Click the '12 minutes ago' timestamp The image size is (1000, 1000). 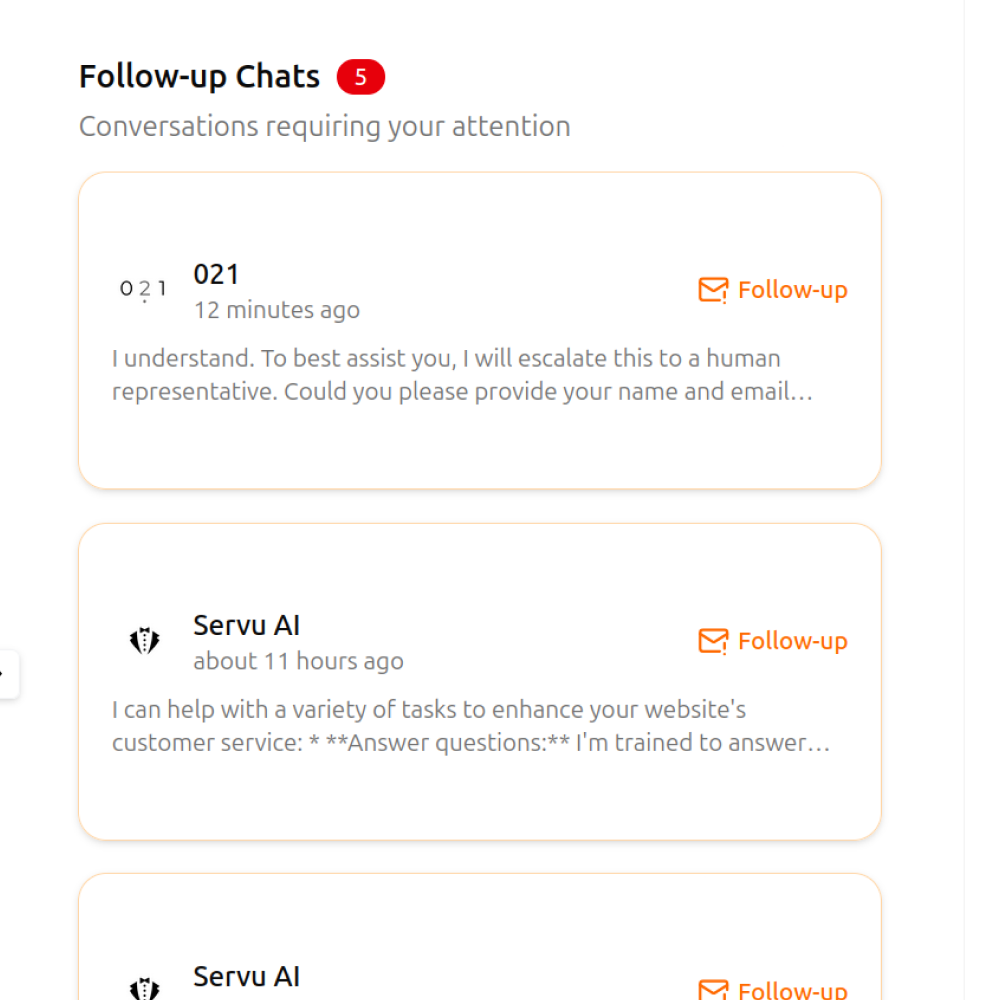276,310
